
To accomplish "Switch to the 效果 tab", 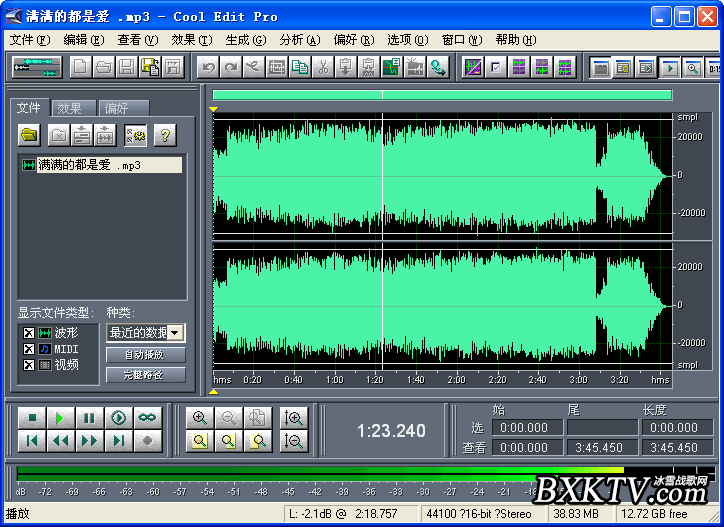I will 73,108.
